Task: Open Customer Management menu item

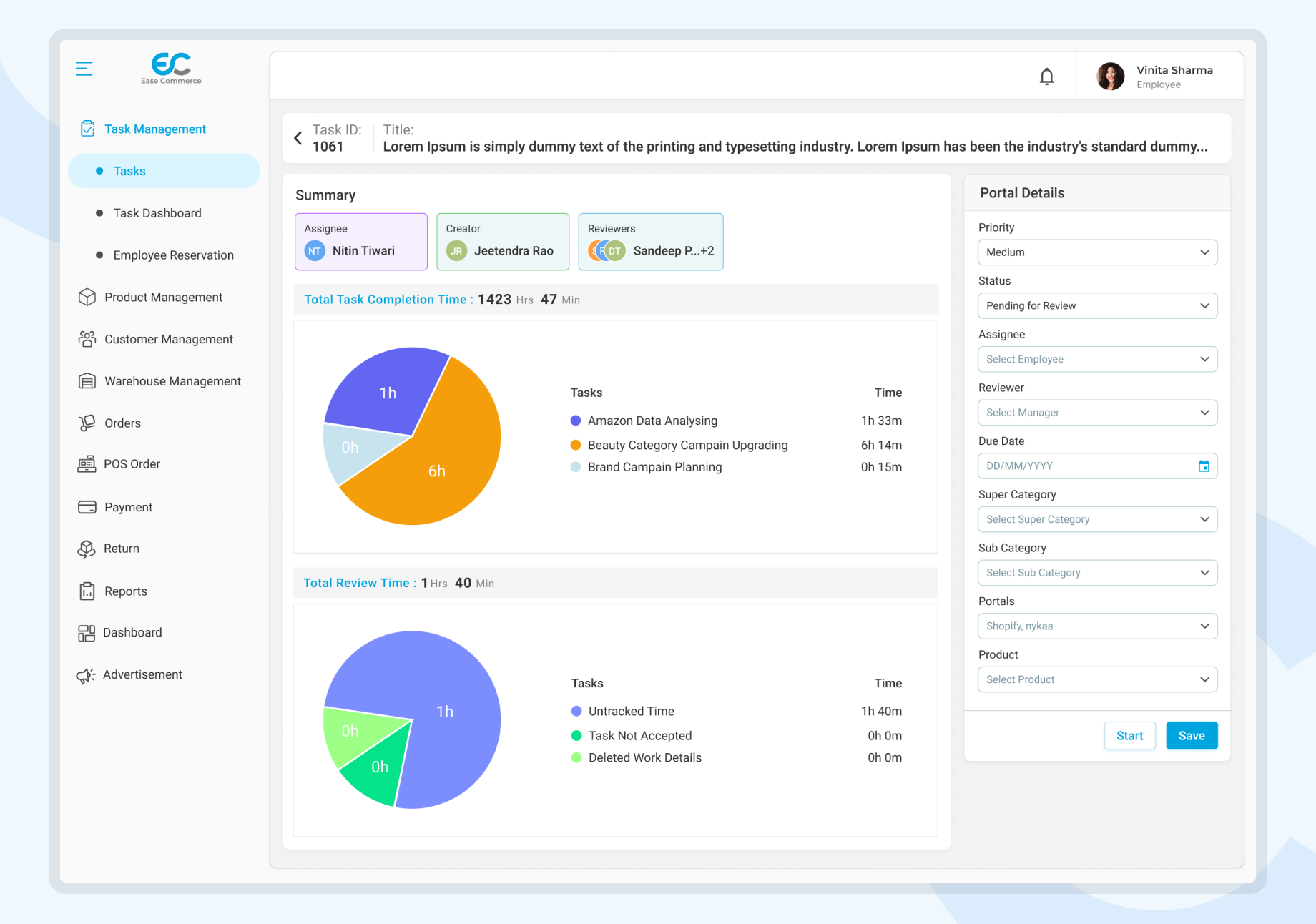Action: pos(169,339)
